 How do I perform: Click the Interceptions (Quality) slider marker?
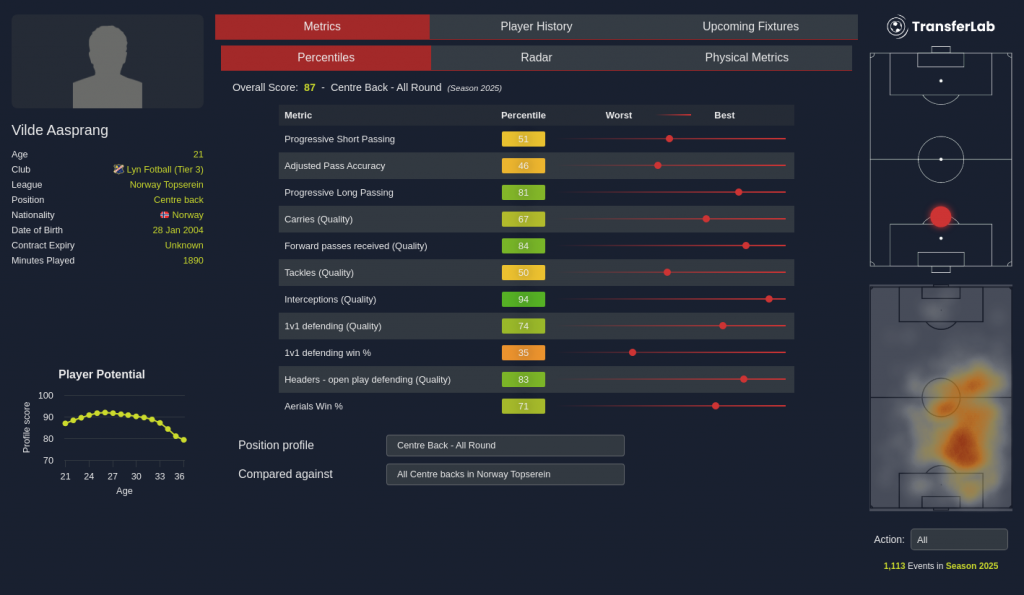pyautogui.click(x=769, y=299)
